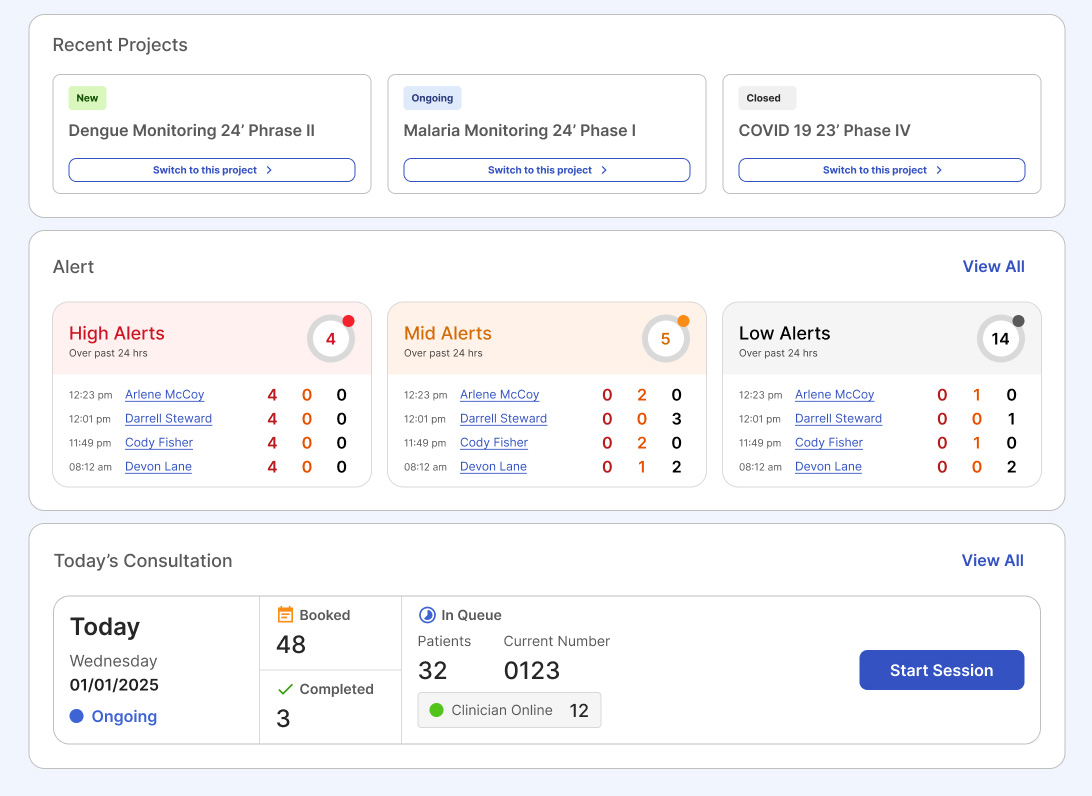Click the Wednesday day label
Screen dimensions: 1092x796
(x=114, y=661)
